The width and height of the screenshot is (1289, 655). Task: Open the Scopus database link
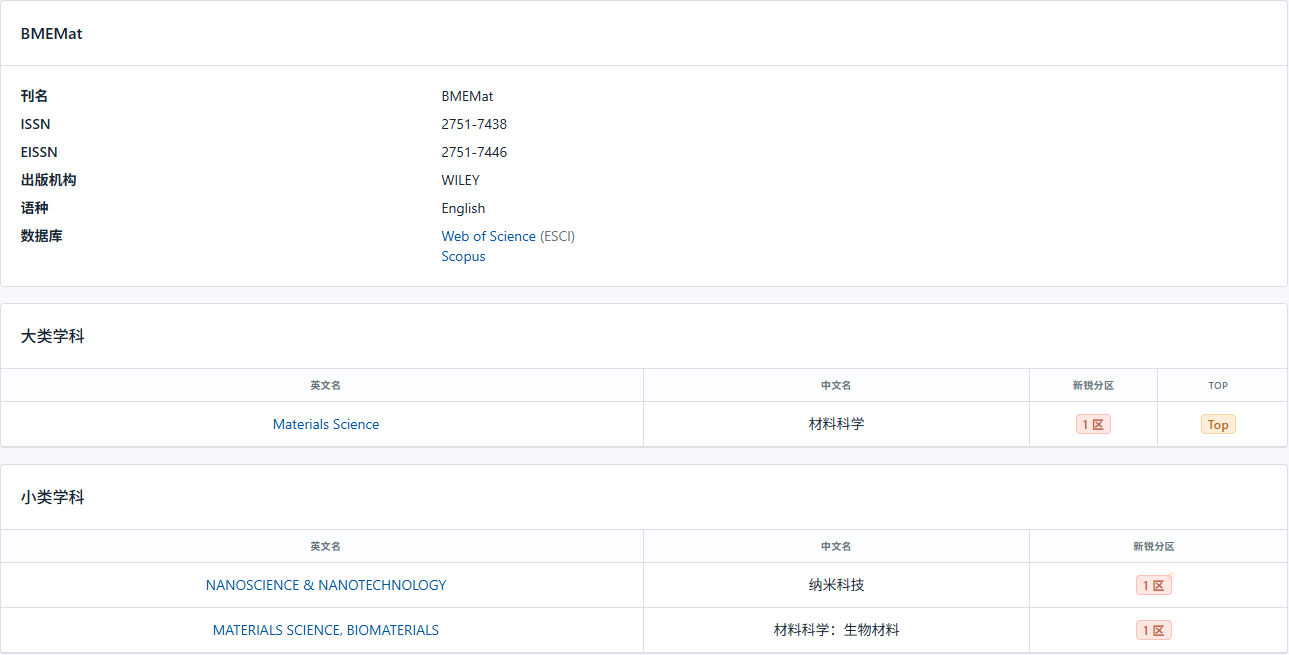coord(463,256)
